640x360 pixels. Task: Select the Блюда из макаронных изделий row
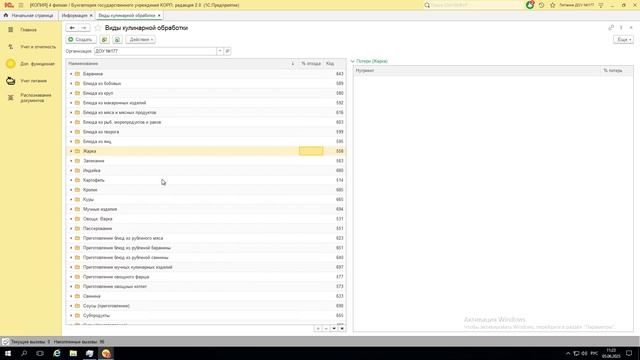(x=206, y=103)
